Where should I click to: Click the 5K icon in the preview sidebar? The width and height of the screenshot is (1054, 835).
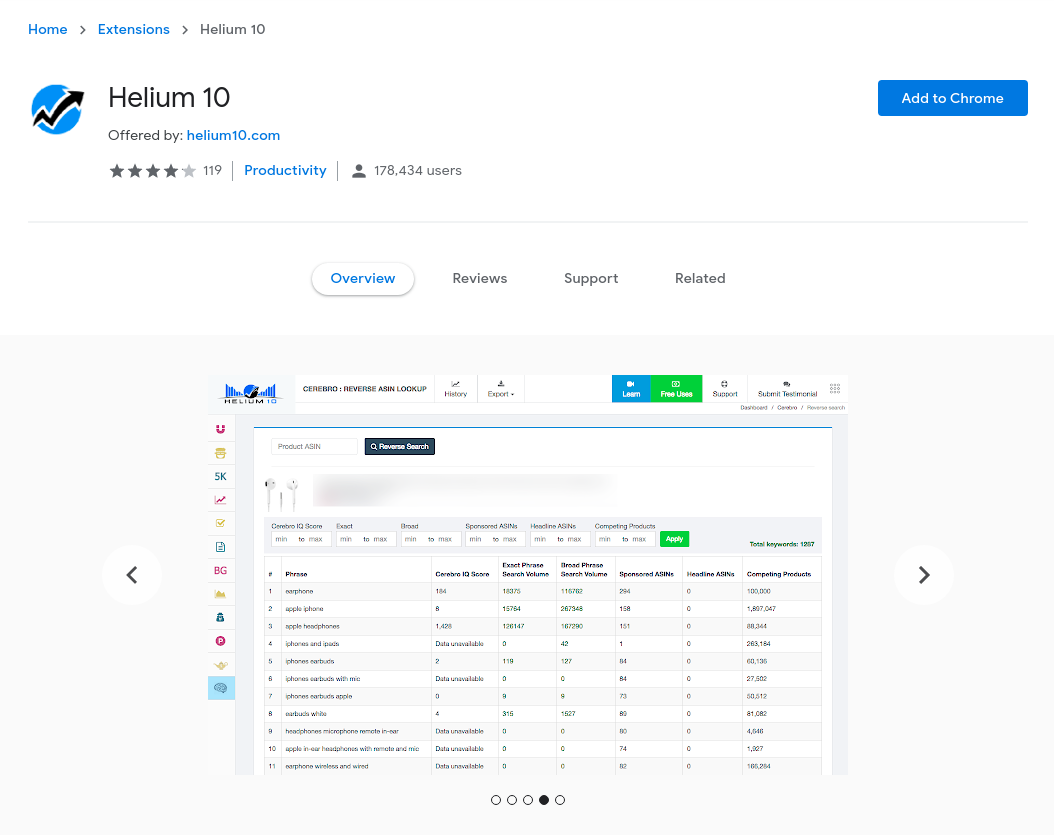pyautogui.click(x=220, y=477)
